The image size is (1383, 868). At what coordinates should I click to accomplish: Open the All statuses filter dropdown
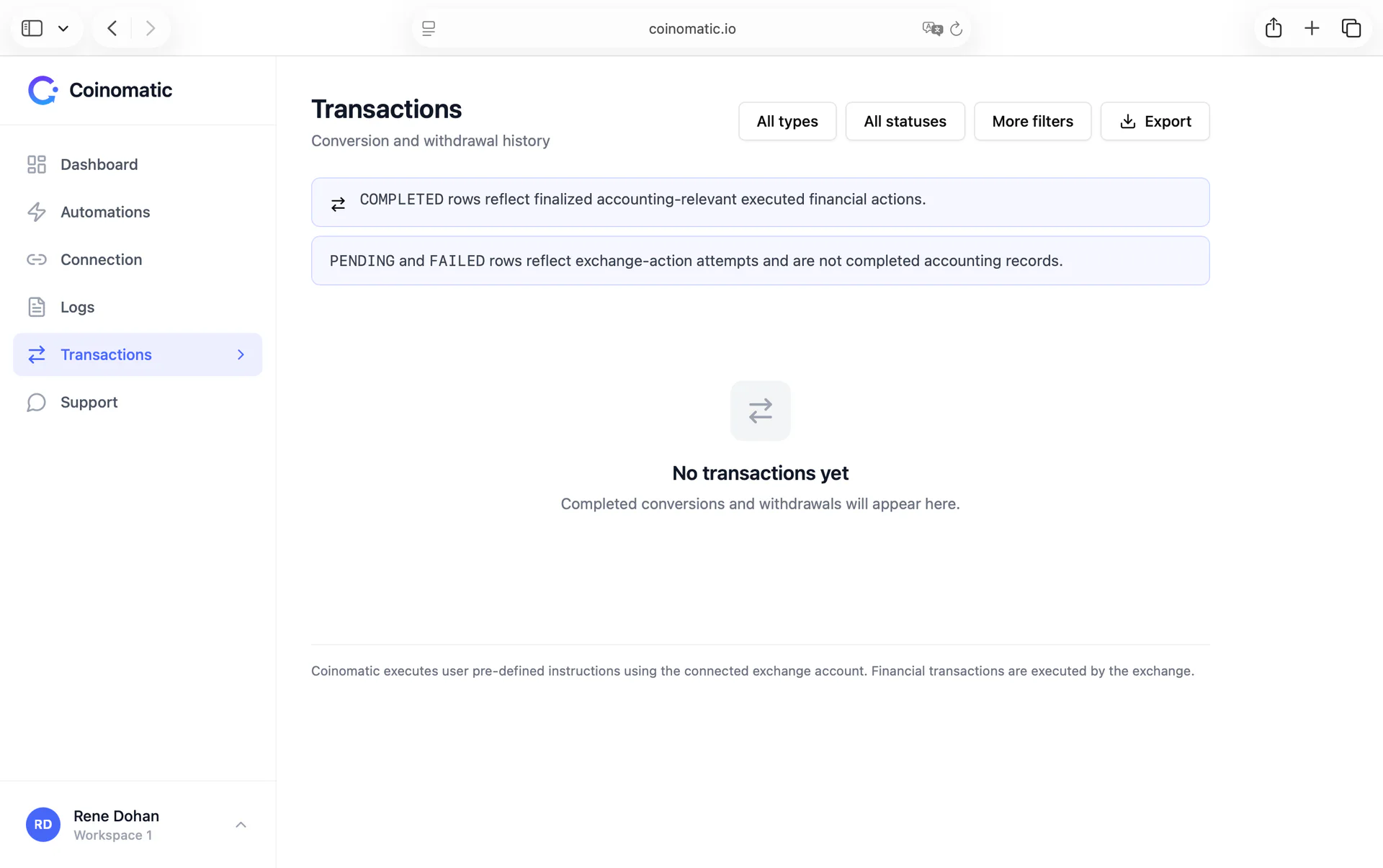click(905, 121)
